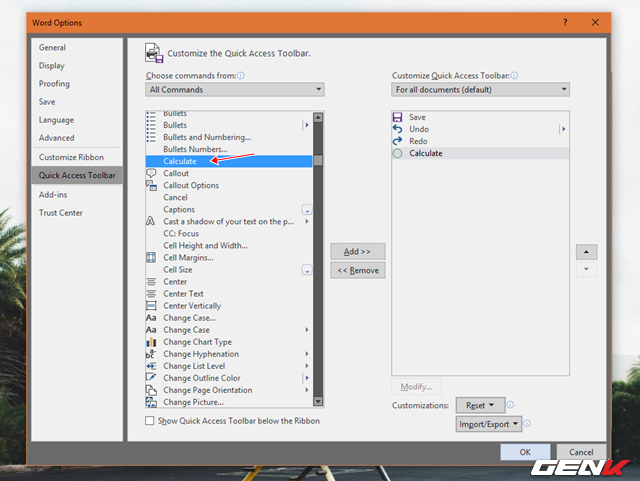Click the Move Up arrow button
The image size is (640, 481).
click(587, 252)
